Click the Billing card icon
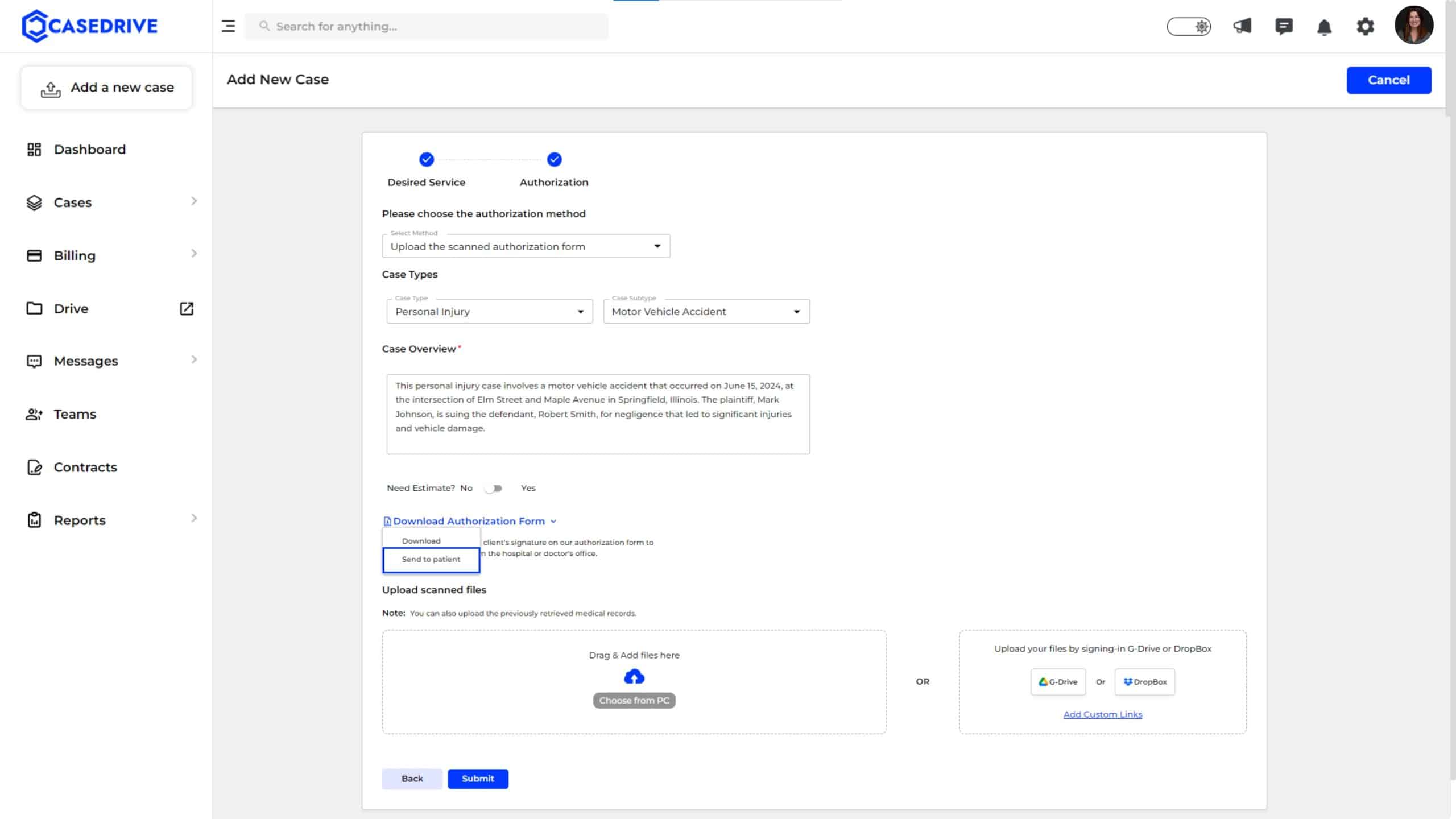The width and height of the screenshot is (1456, 819). pyautogui.click(x=34, y=255)
